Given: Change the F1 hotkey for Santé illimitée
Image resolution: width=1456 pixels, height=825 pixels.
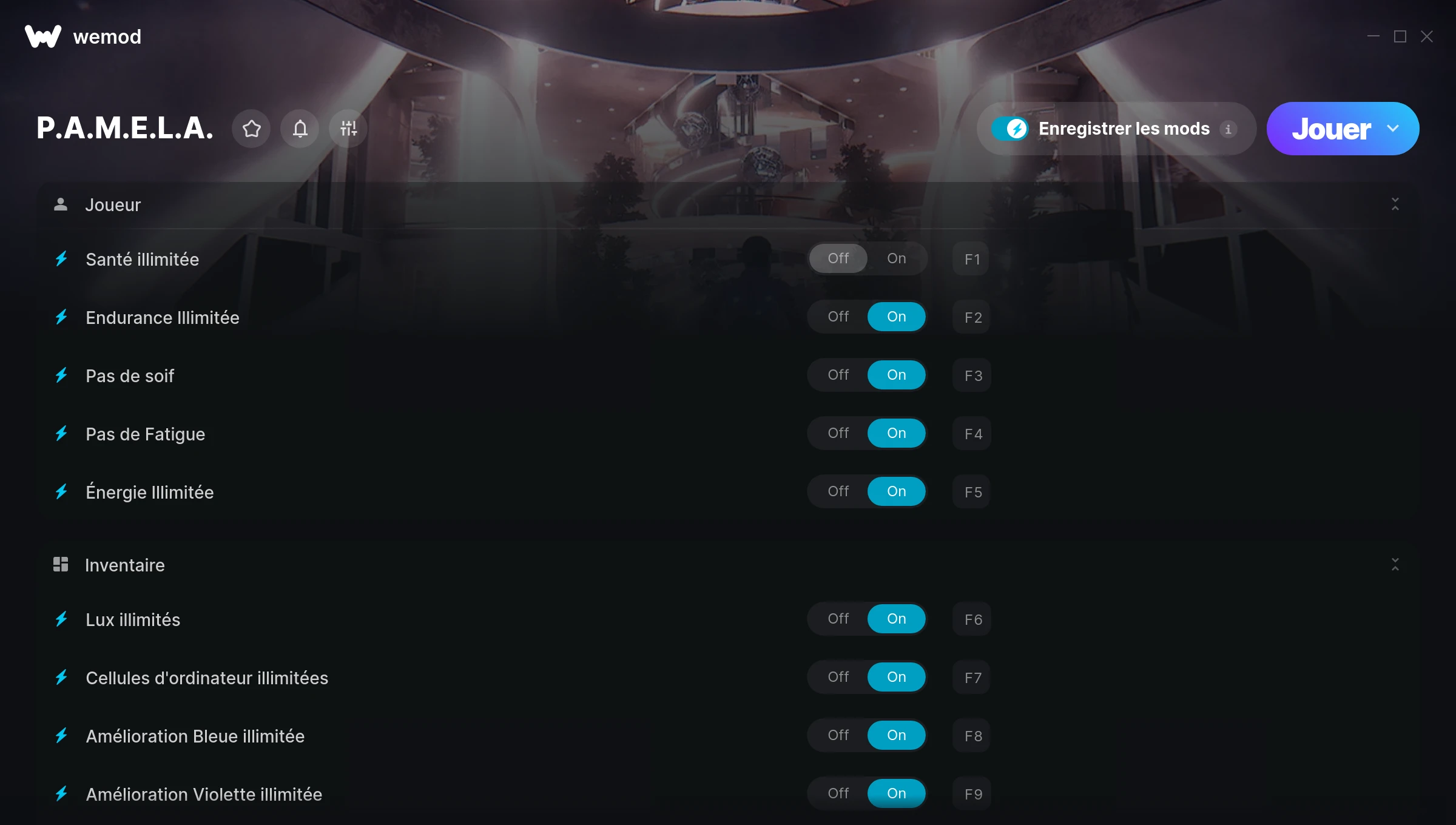Looking at the screenshot, I should coord(972,259).
